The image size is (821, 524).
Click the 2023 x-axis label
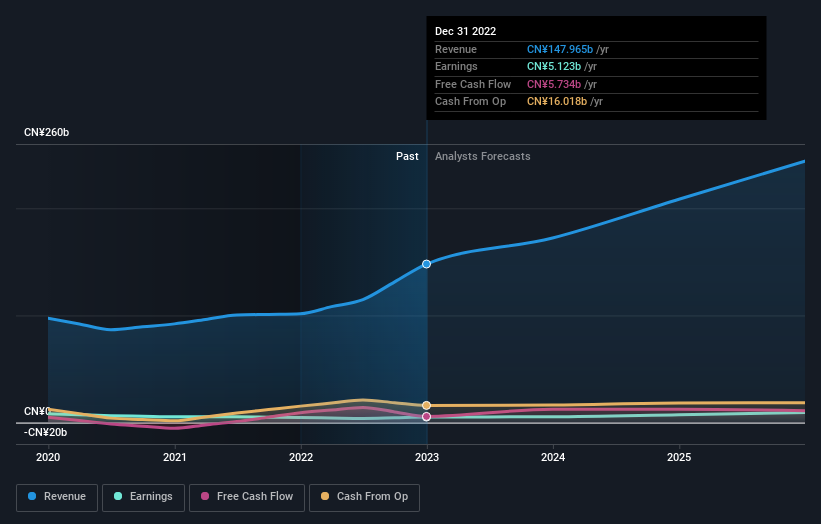tap(427, 457)
